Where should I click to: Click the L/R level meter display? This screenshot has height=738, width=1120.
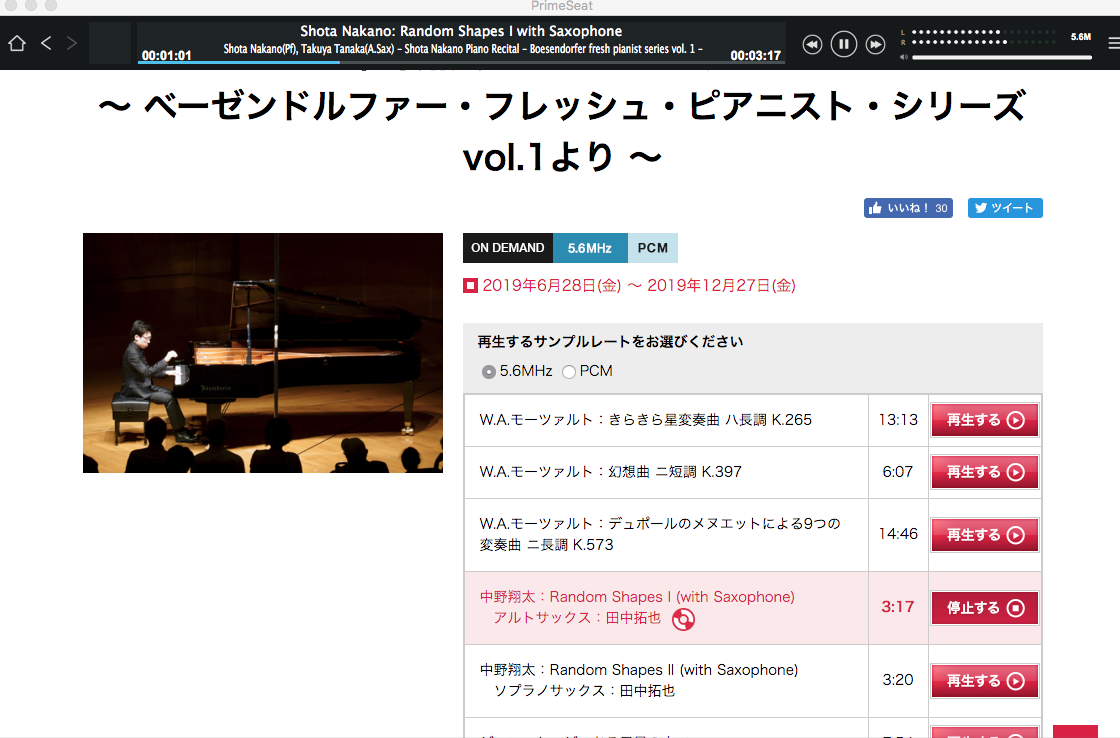(x=978, y=37)
